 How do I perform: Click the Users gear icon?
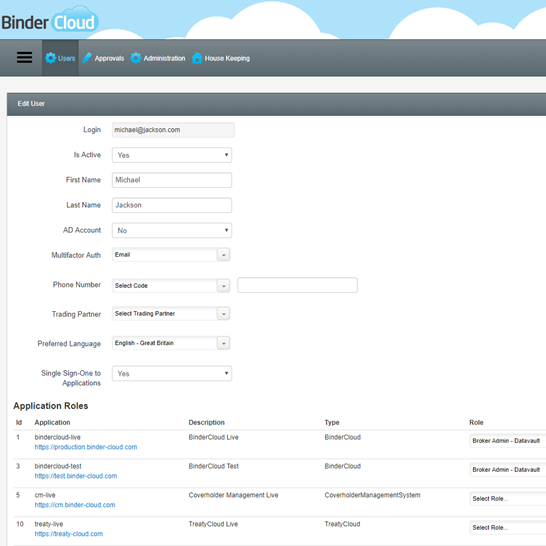[x=50, y=58]
